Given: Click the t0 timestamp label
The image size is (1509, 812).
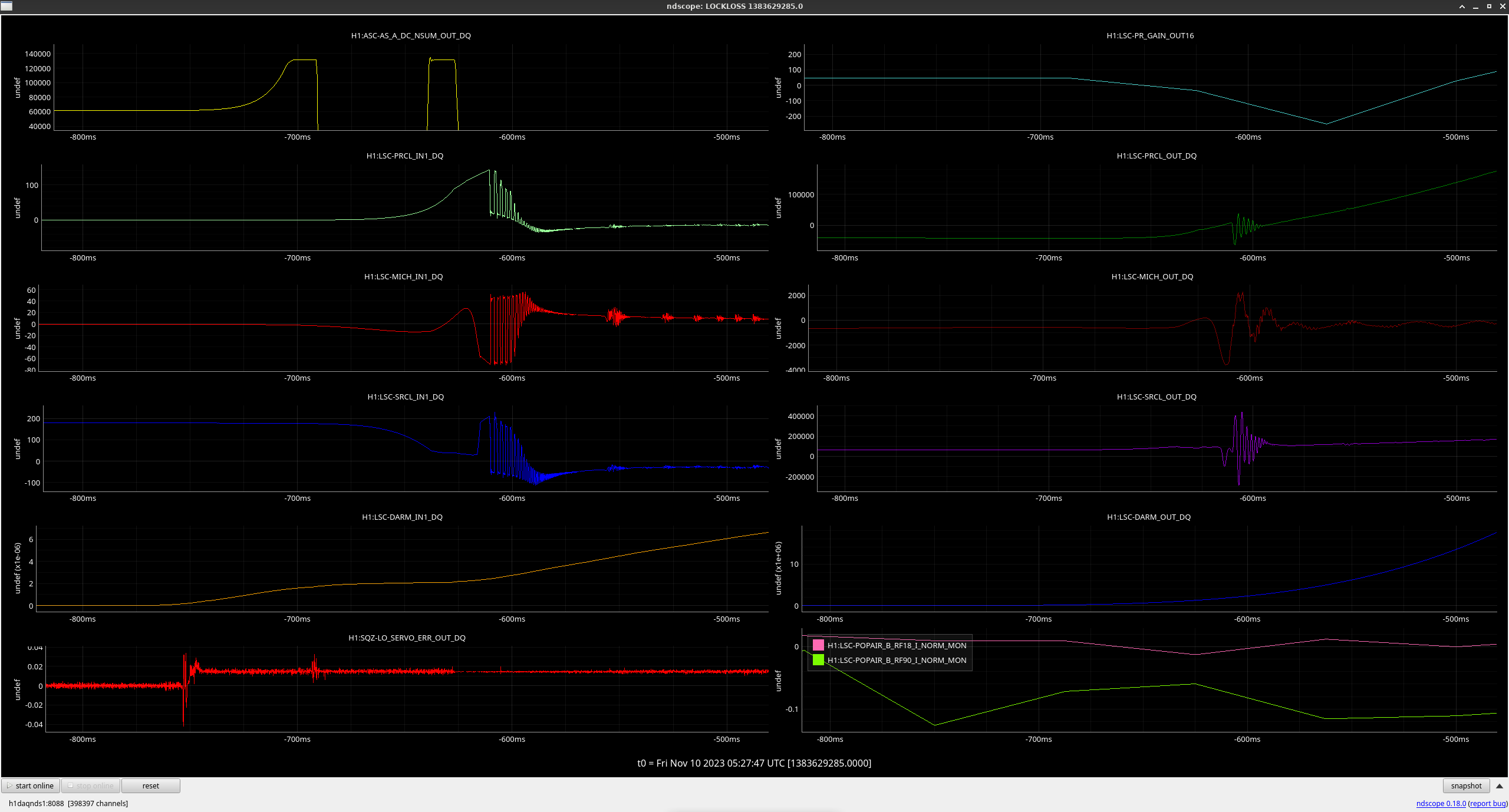Looking at the screenshot, I should 754,763.
